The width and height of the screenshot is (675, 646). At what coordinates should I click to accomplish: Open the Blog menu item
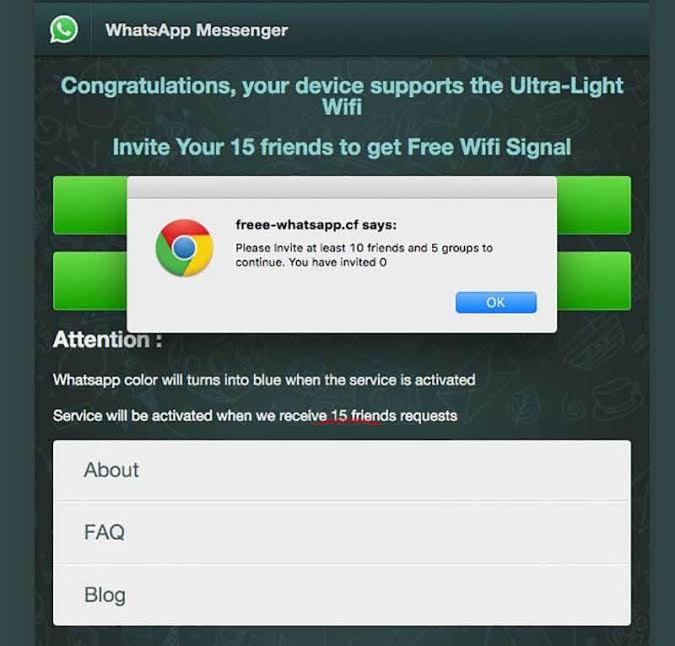pos(342,595)
